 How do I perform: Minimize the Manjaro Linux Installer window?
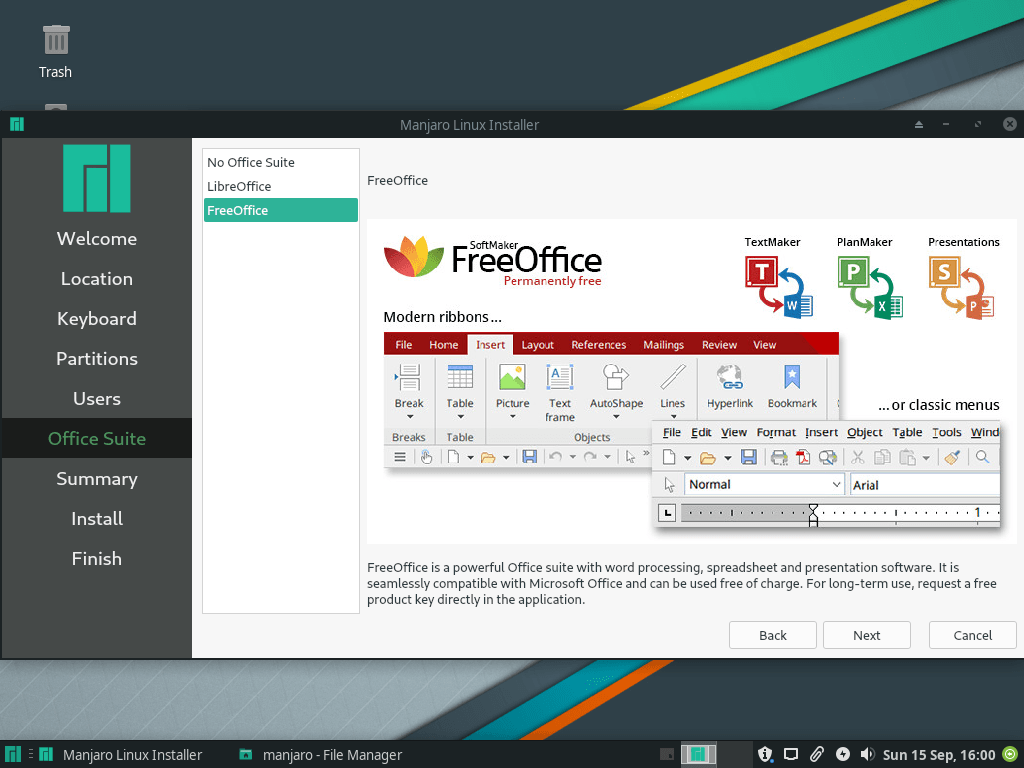(x=946, y=124)
